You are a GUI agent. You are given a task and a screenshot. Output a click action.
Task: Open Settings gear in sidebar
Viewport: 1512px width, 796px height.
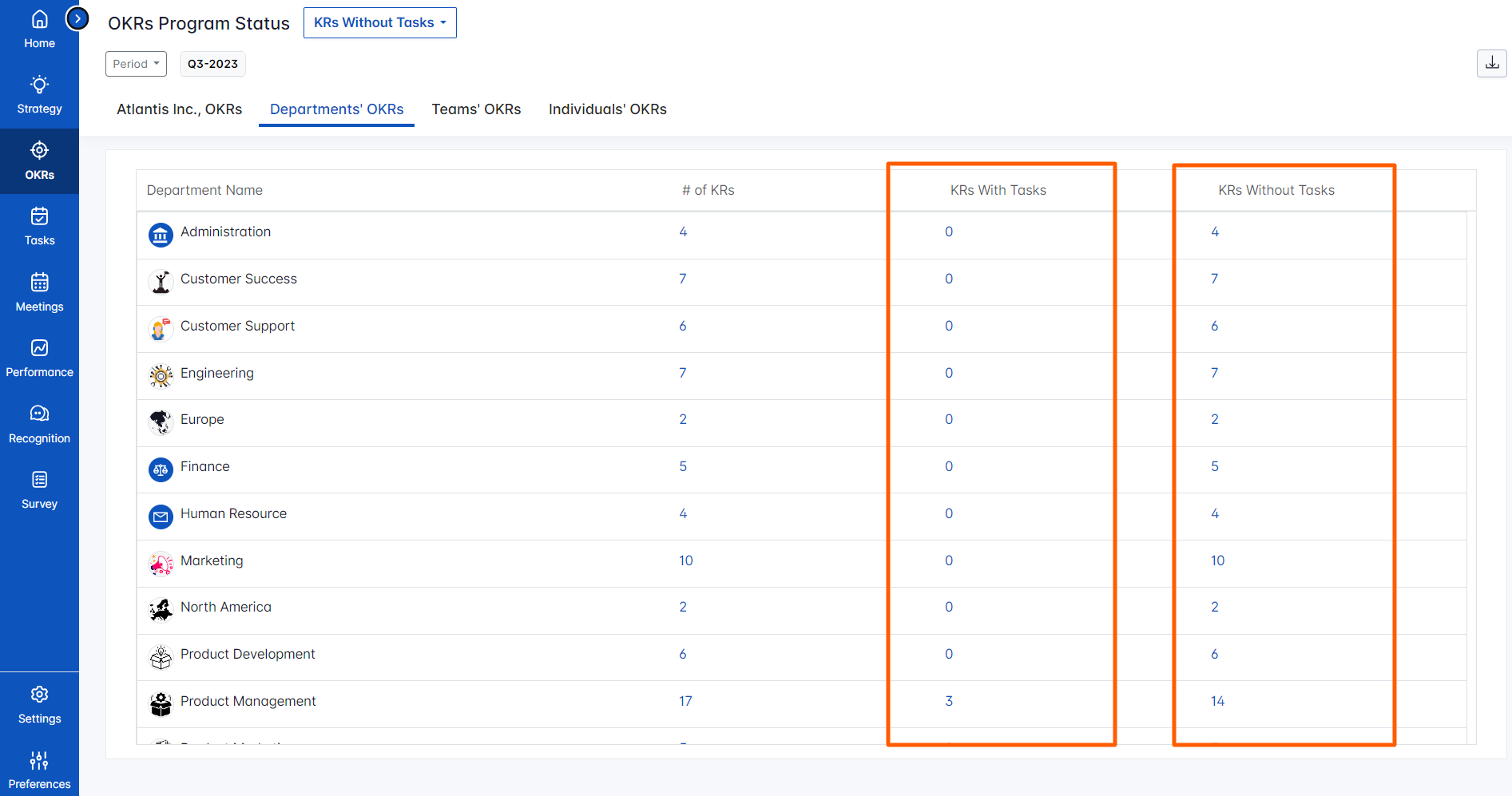point(39,705)
